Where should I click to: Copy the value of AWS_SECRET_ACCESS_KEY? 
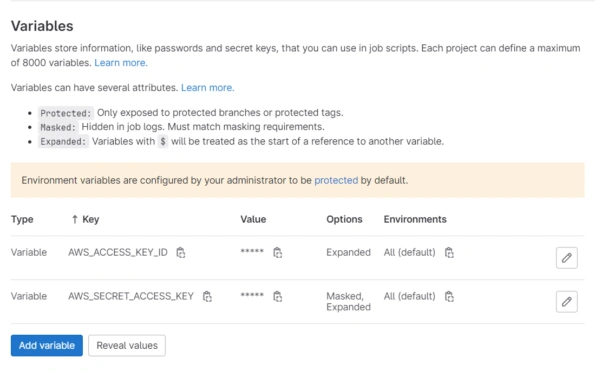point(277,296)
